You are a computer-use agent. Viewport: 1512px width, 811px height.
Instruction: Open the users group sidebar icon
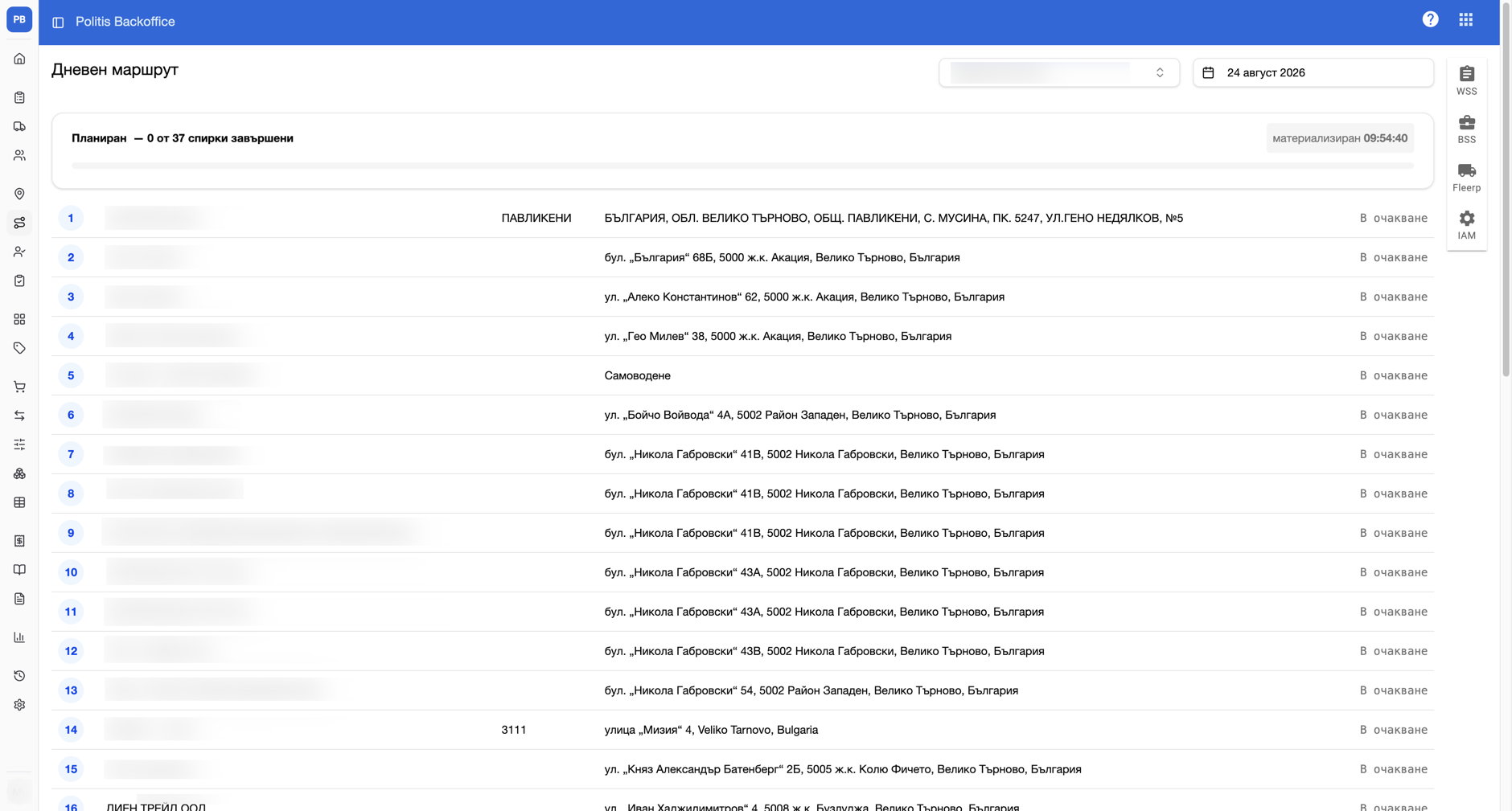pos(19,155)
